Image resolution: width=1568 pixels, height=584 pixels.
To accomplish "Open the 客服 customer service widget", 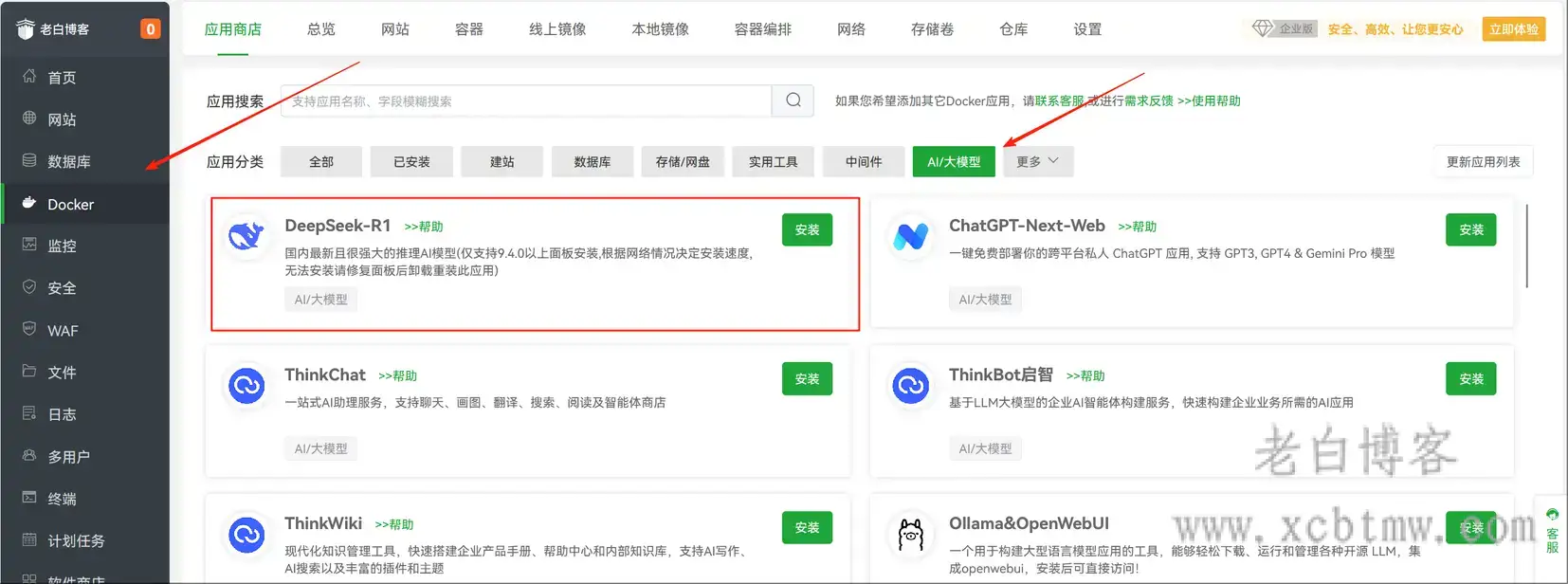I will click(x=1552, y=531).
